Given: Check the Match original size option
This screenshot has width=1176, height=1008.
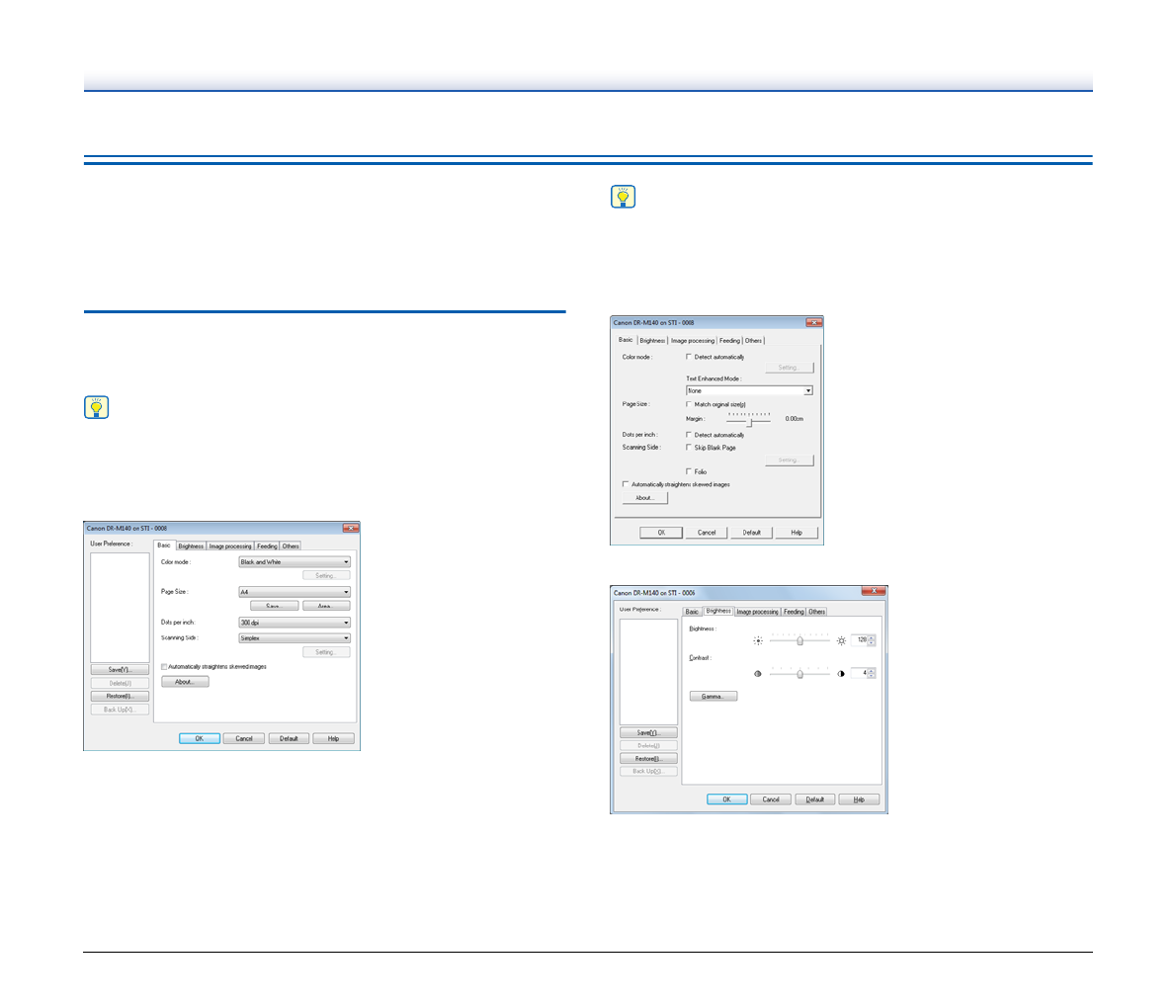Looking at the screenshot, I should 689,404.
